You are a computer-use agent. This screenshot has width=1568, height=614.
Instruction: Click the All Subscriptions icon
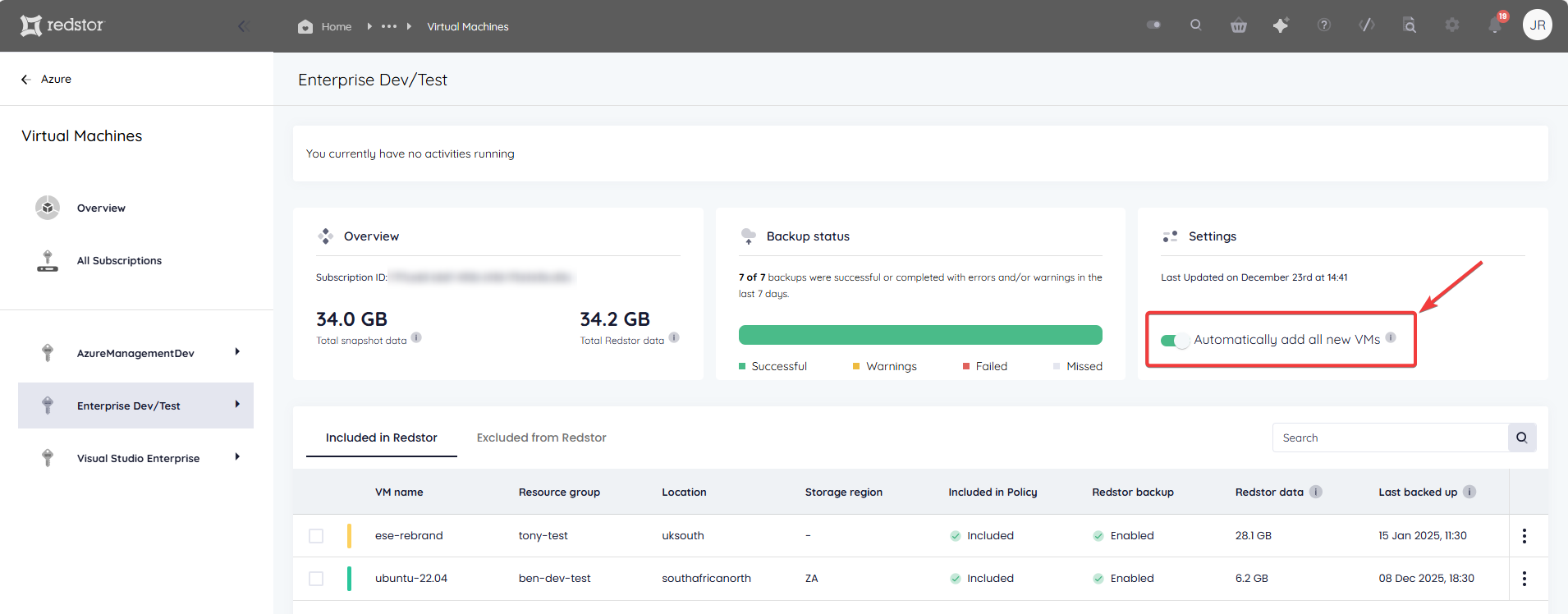pyautogui.click(x=48, y=261)
